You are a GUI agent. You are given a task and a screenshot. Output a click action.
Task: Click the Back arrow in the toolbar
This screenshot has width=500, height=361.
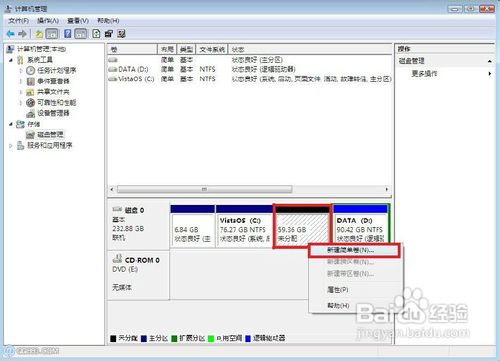pyautogui.click(x=11, y=34)
